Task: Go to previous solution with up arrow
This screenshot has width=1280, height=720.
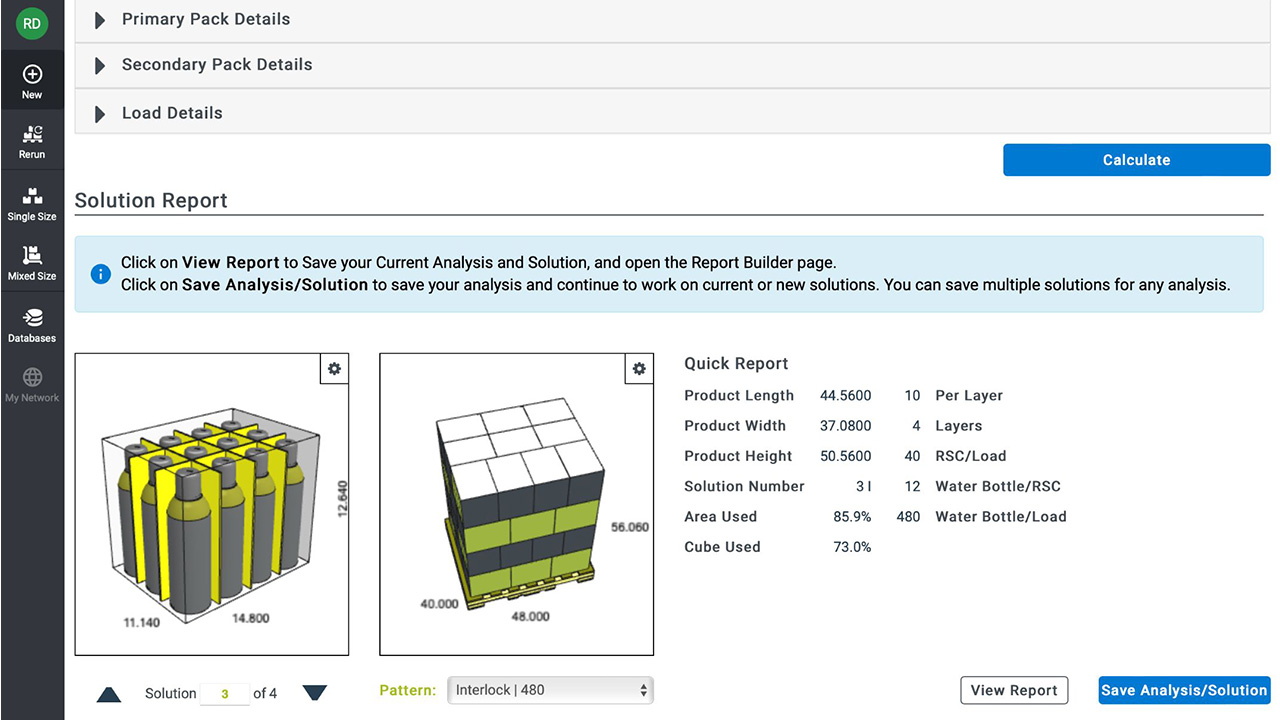Action: pos(109,694)
